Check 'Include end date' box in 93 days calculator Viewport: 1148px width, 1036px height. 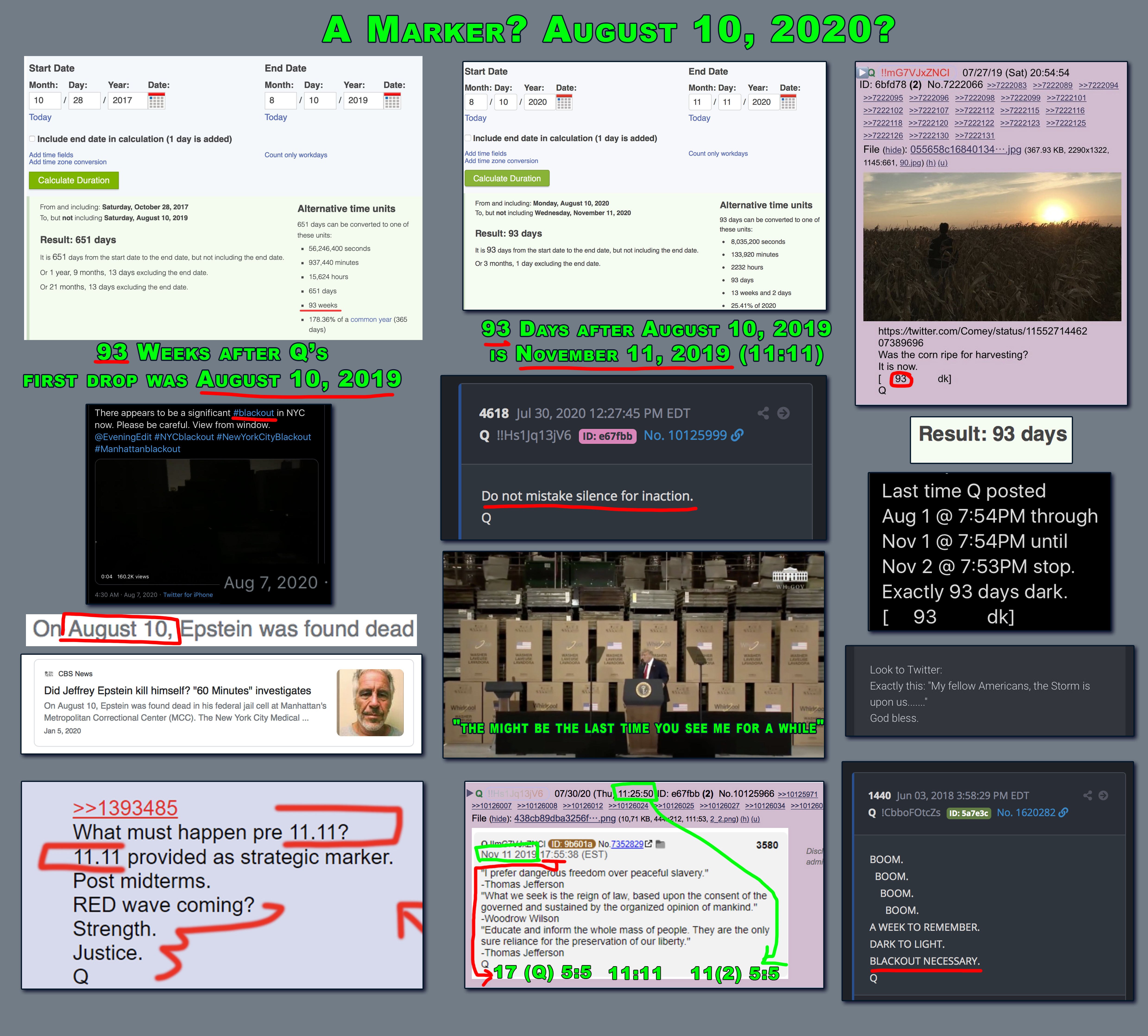click(x=468, y=138)
